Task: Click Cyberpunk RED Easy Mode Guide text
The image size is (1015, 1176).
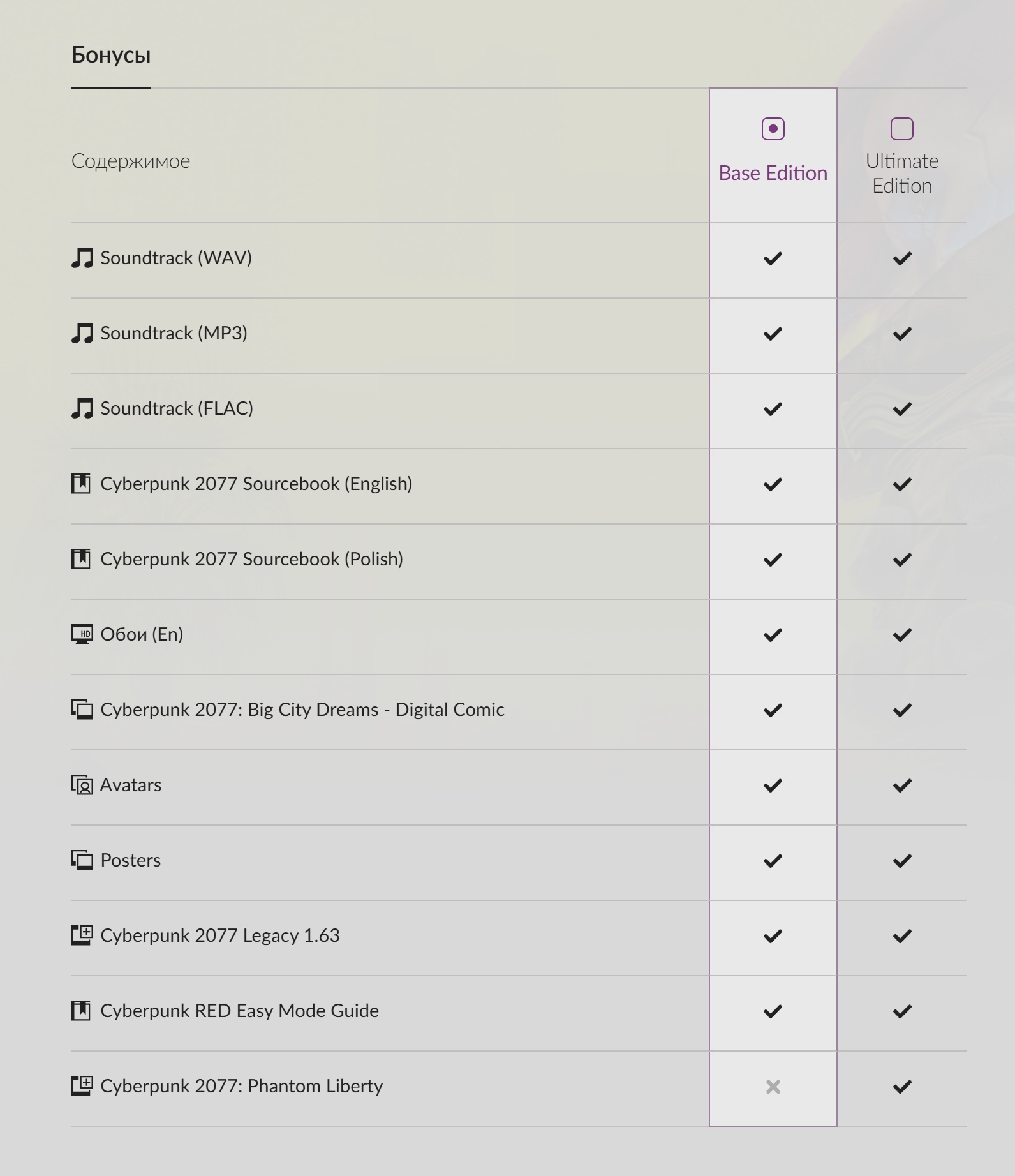Action: [240, 1011]
